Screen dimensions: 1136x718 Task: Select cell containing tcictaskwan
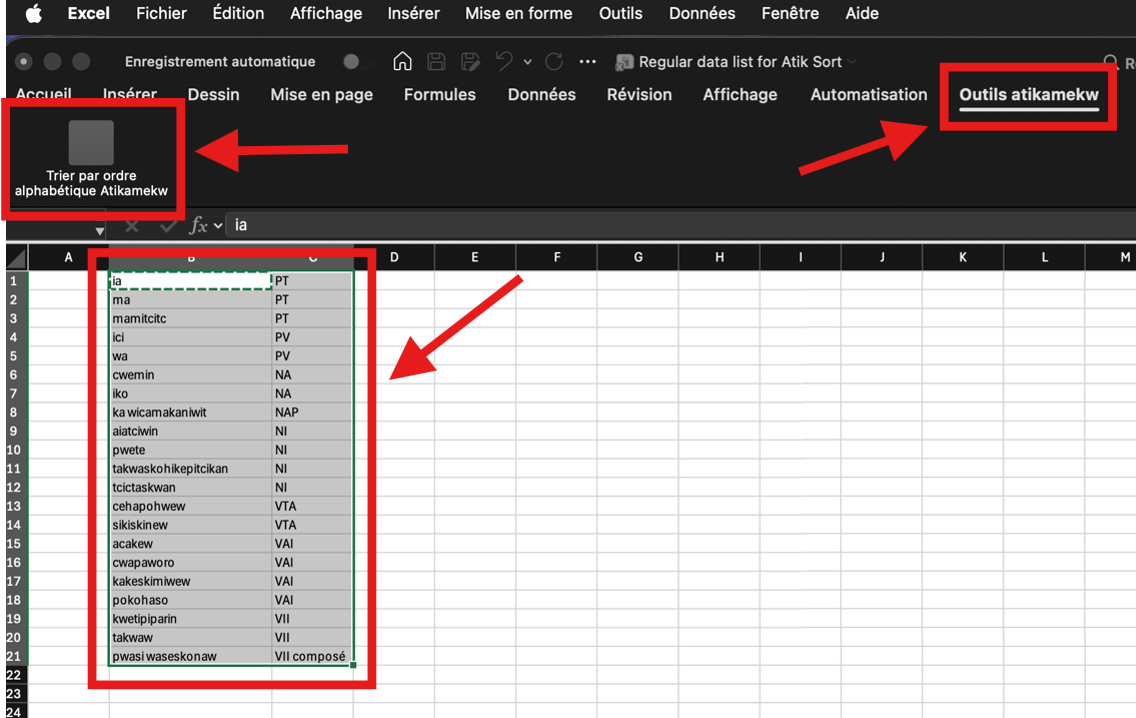pos(191,488)
